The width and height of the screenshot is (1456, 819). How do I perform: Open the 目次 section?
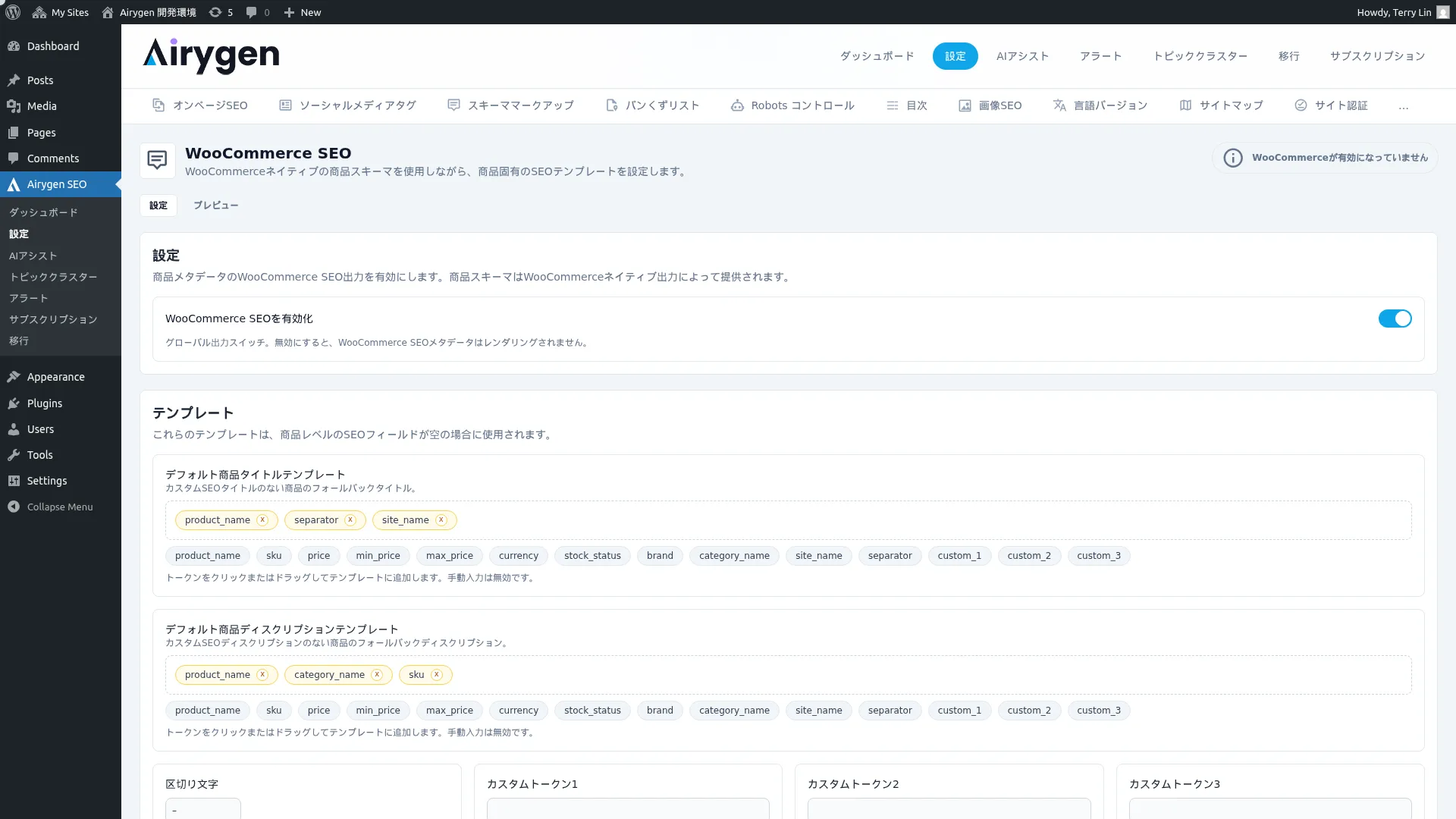[x=907, y=105]
